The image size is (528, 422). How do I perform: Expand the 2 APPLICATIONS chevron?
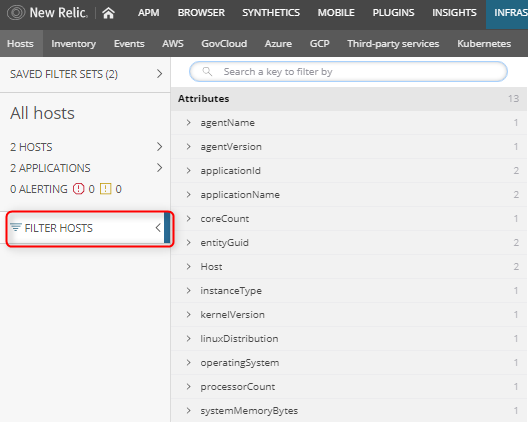click(160, 168)
